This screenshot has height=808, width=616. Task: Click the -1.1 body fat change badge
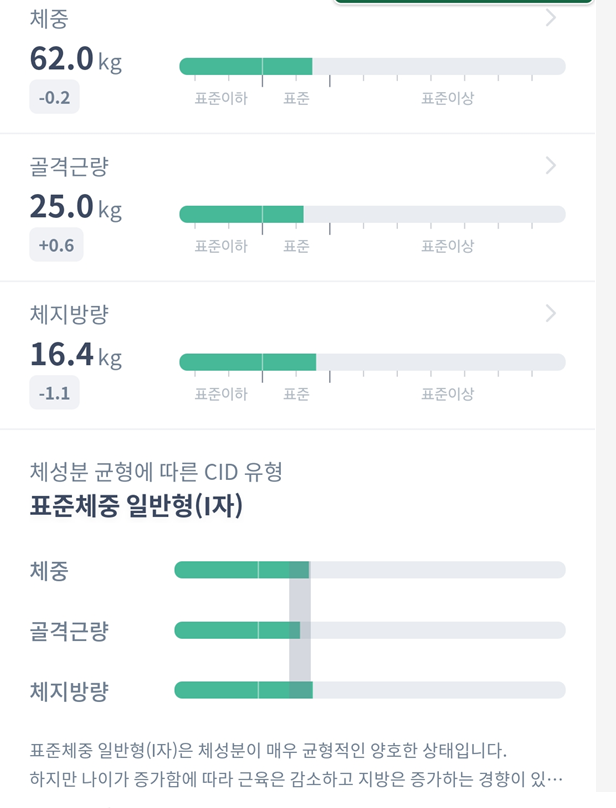click(54, 394)
